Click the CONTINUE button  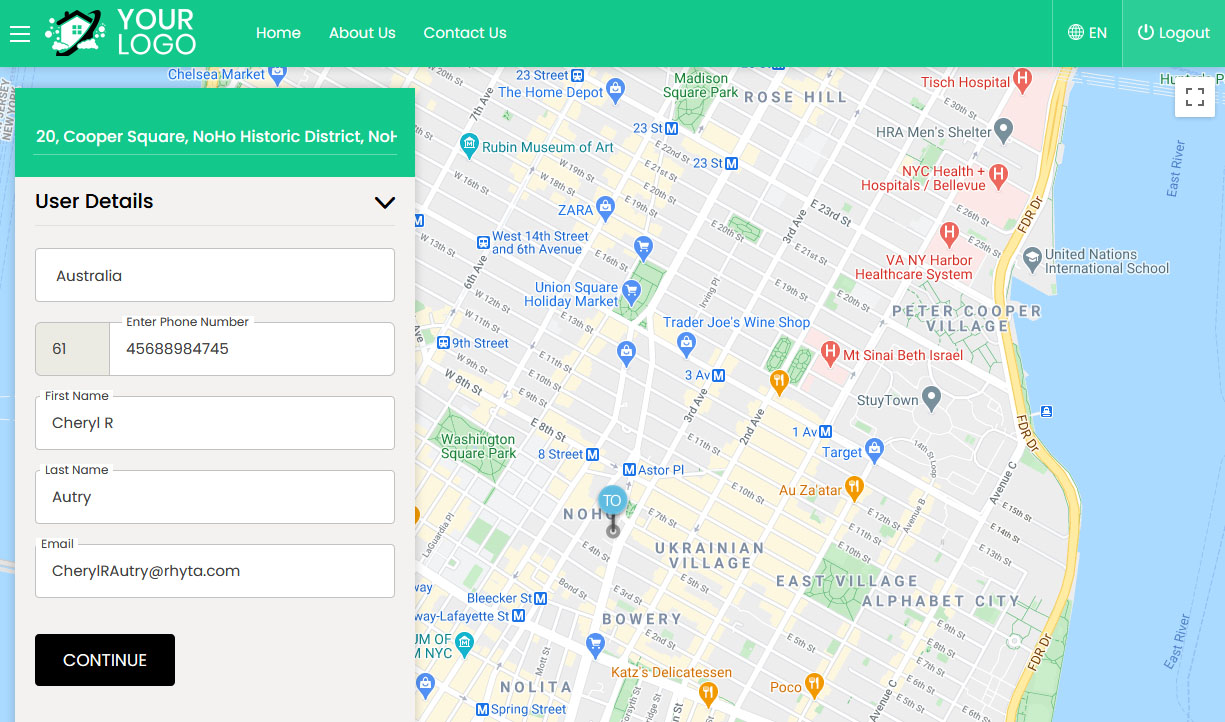(x=105, y=660)
